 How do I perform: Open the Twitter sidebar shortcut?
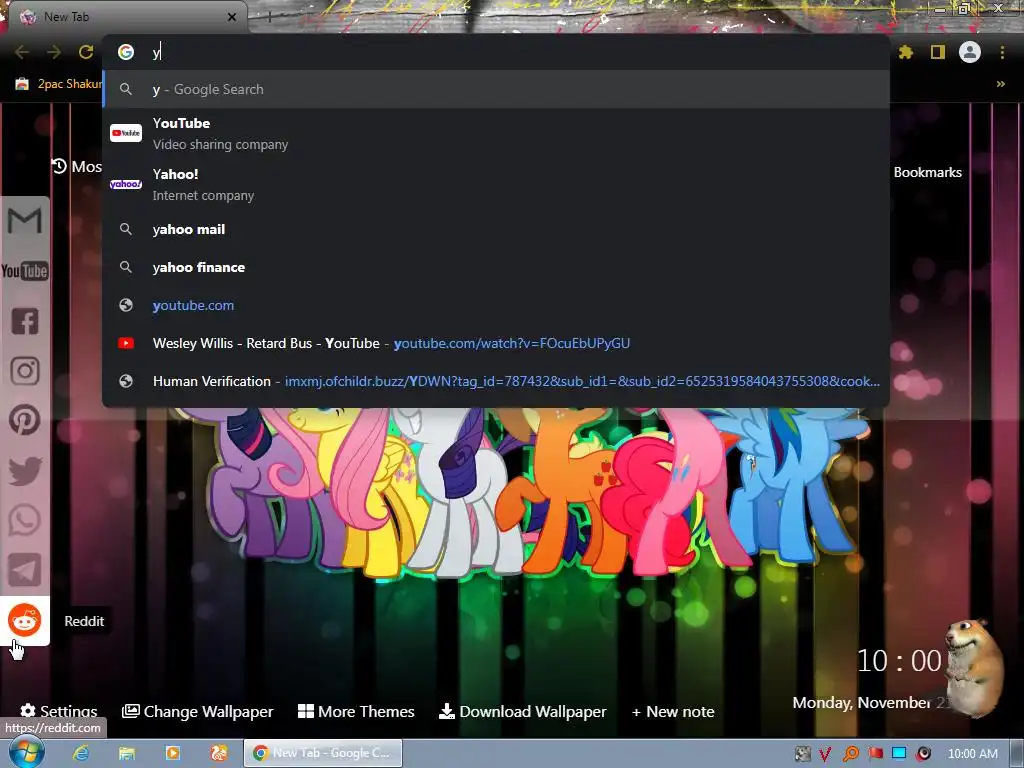pos(25,470)
